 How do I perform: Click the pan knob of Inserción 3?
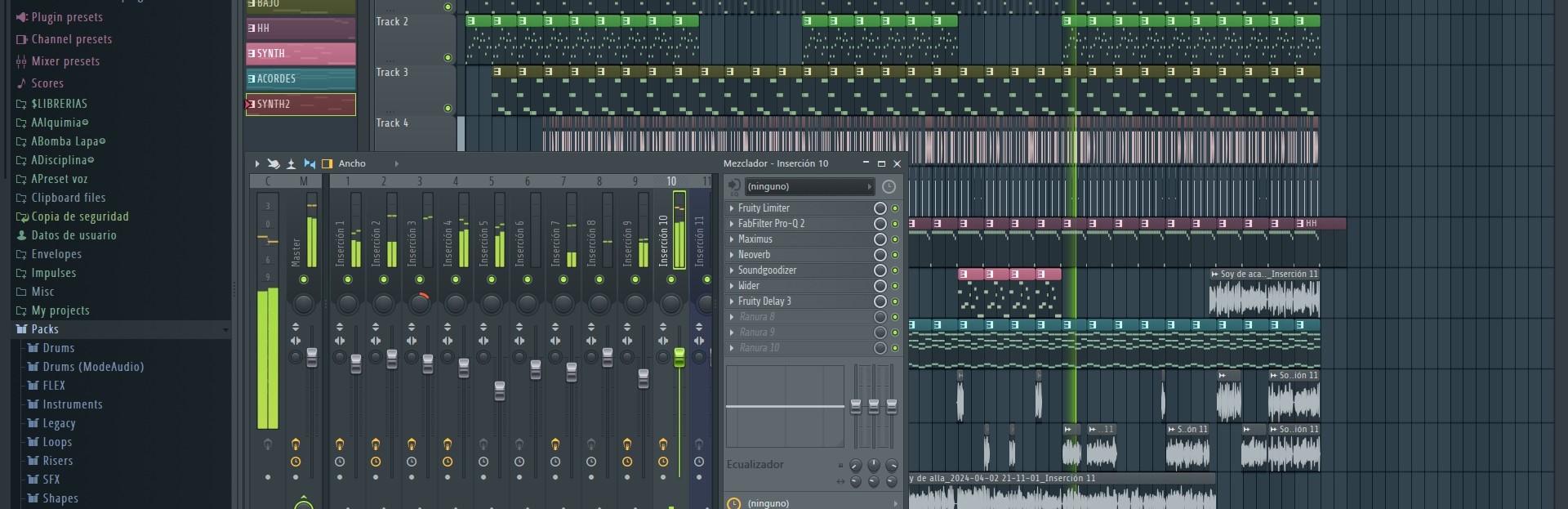420,304
